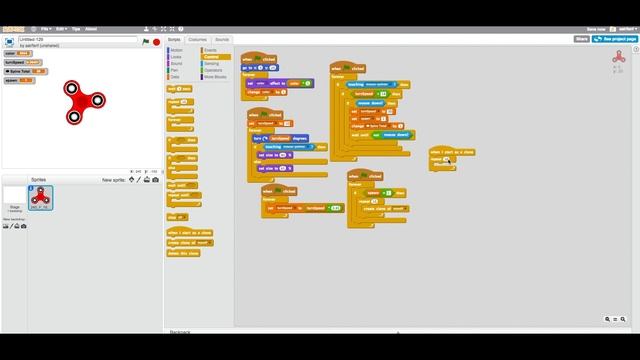This screenshot has height=360, width=640.
Task: Take new backdrop from camera icon
Action: click(24, 226)
